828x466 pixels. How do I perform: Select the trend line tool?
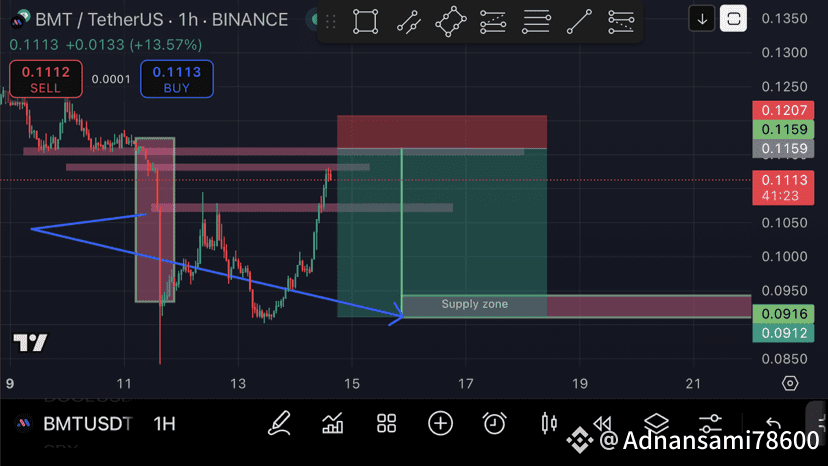579,22
